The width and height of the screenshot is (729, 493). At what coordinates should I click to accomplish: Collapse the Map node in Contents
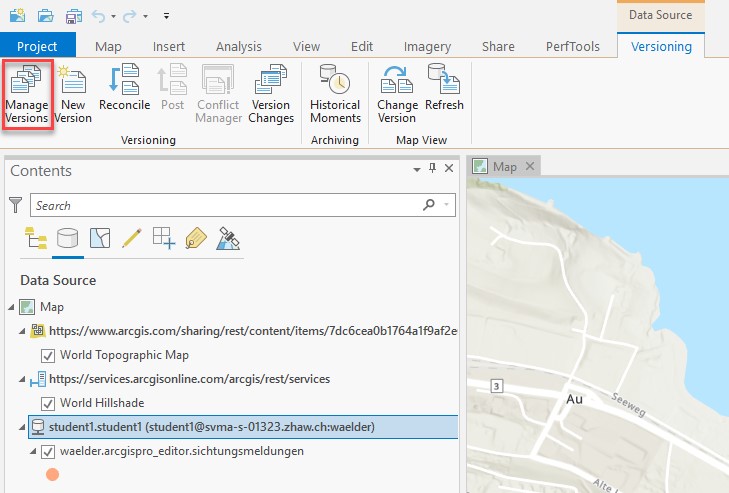coord(11,307)
